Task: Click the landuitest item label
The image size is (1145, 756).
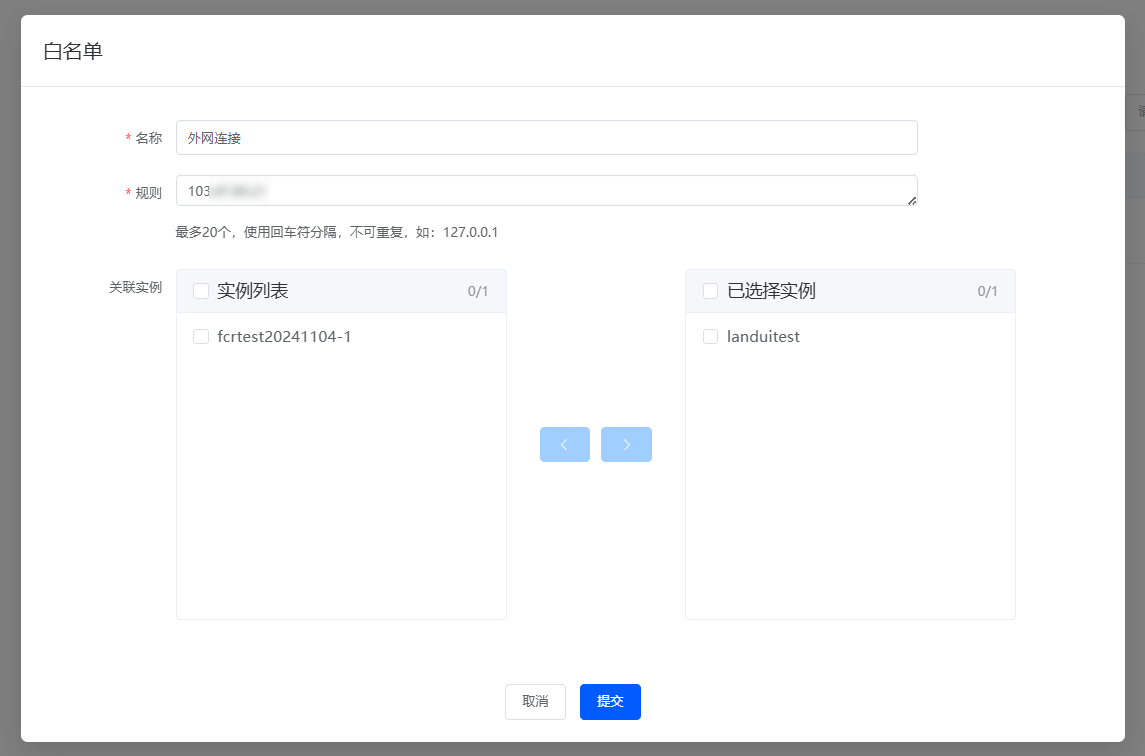Action: coord(763,337)
